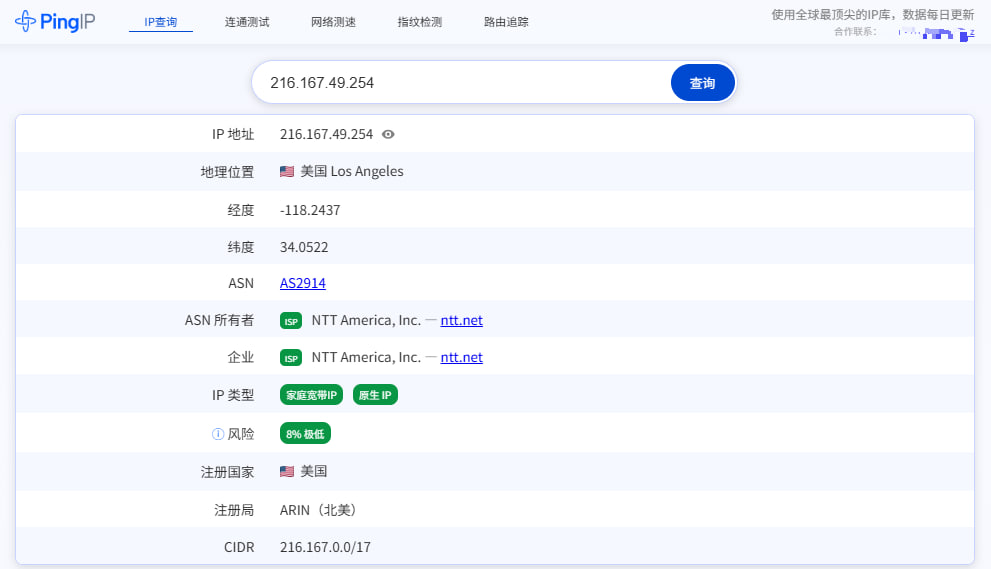Click NTT America, Inc. in 企业 row
Image resolution: width=991 pixels, height=569 pixels.
pyautogui.click(x=366, y=357)
